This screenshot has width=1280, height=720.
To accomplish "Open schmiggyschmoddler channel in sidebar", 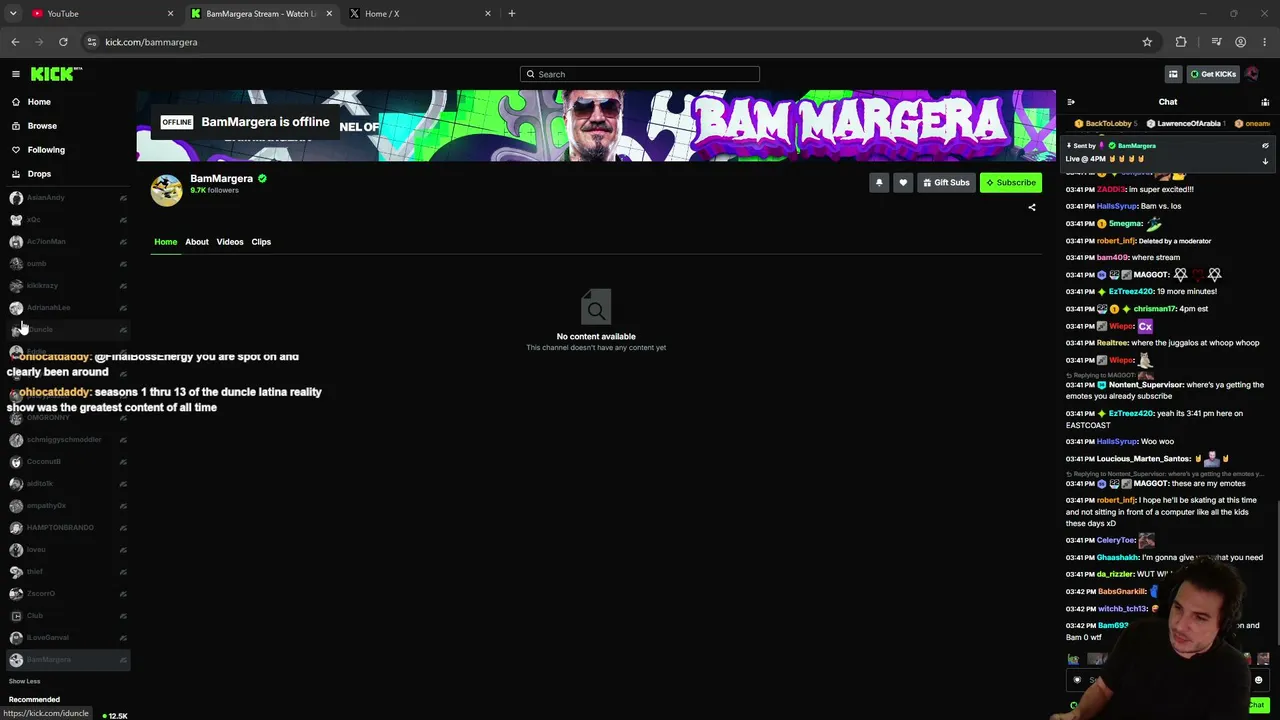I will coord(68,440).
